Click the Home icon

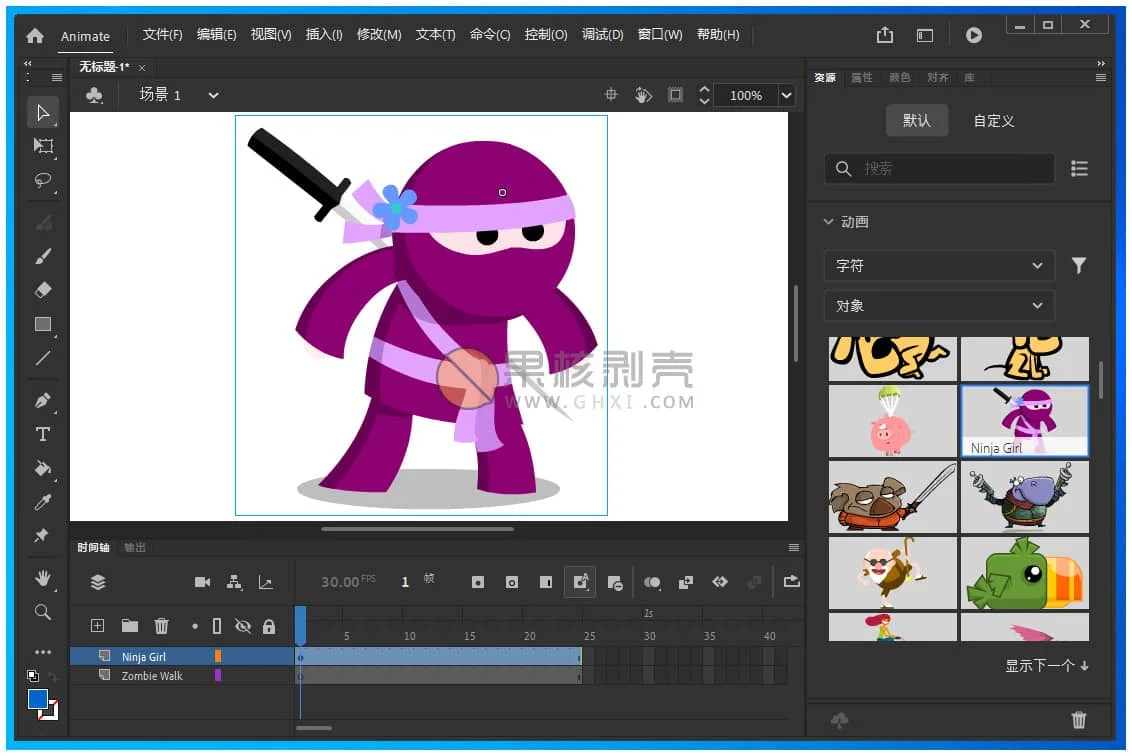(x=35, y=35)
